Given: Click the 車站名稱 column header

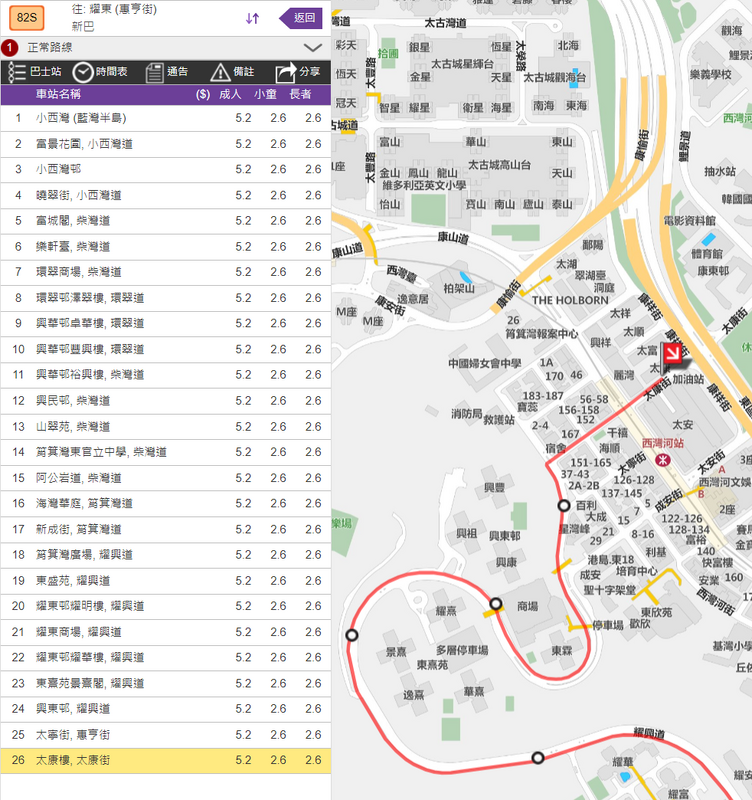Looking at the screenshot, I should click(58, 94).
